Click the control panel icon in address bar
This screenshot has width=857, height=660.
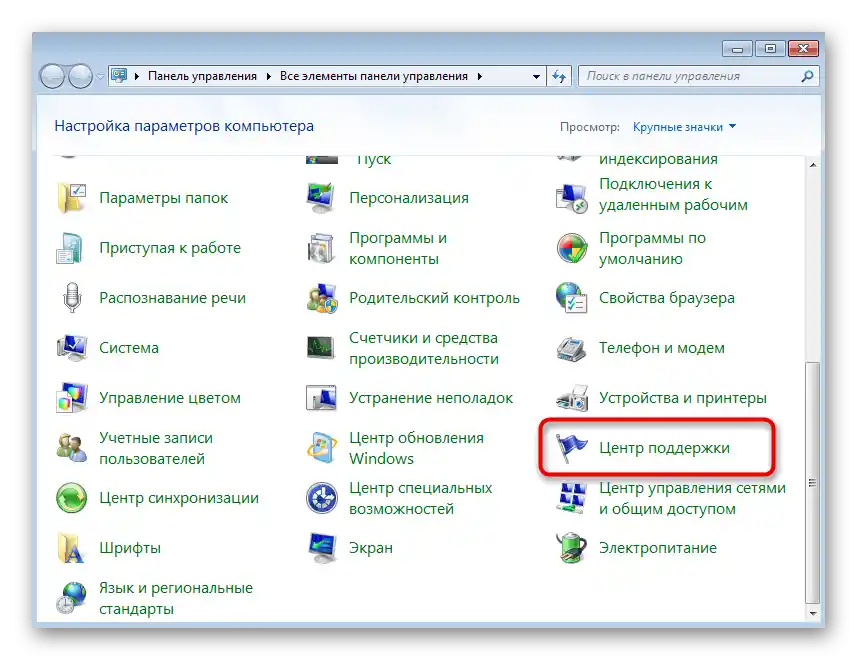pyautogui.click(x=119, y=75)
